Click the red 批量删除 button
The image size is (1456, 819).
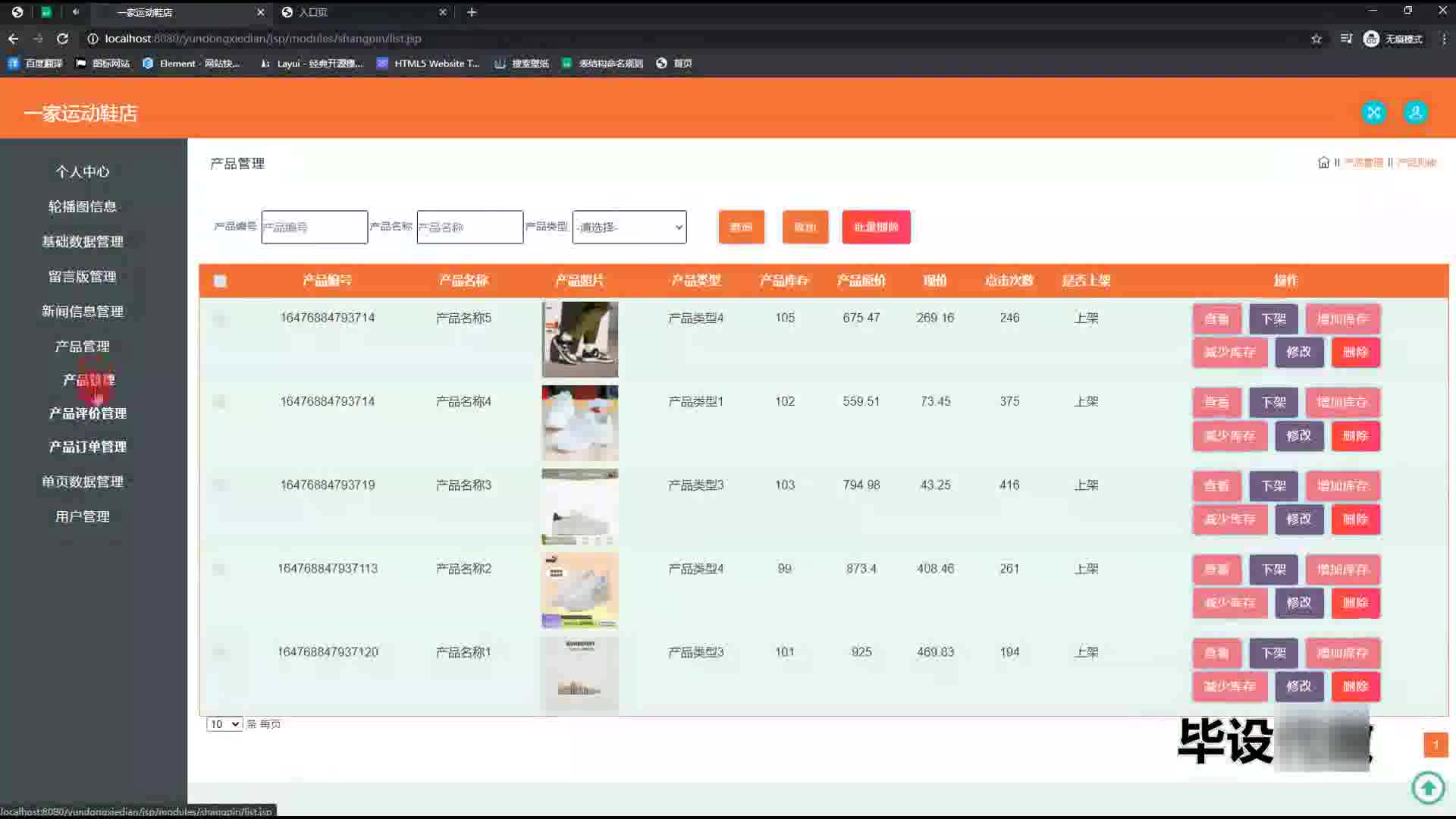pos(876,227)
